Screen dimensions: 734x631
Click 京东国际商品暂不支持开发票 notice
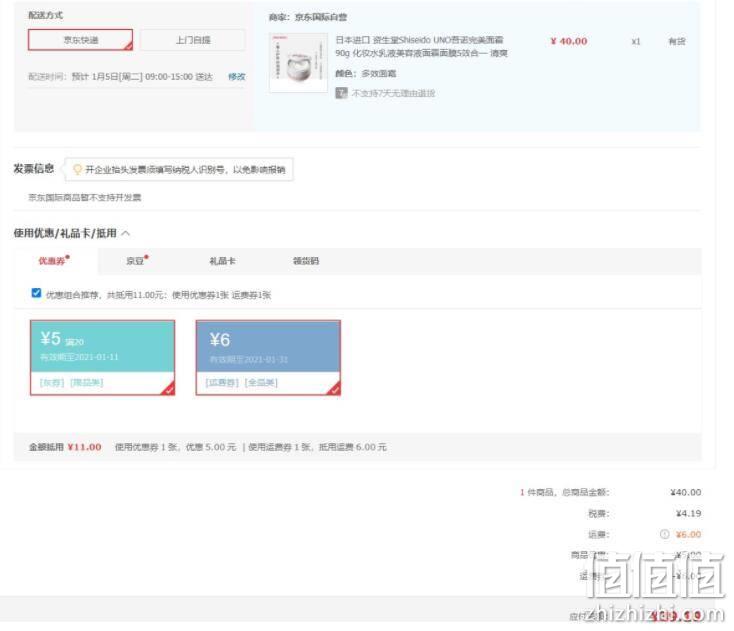pos(85,198)
